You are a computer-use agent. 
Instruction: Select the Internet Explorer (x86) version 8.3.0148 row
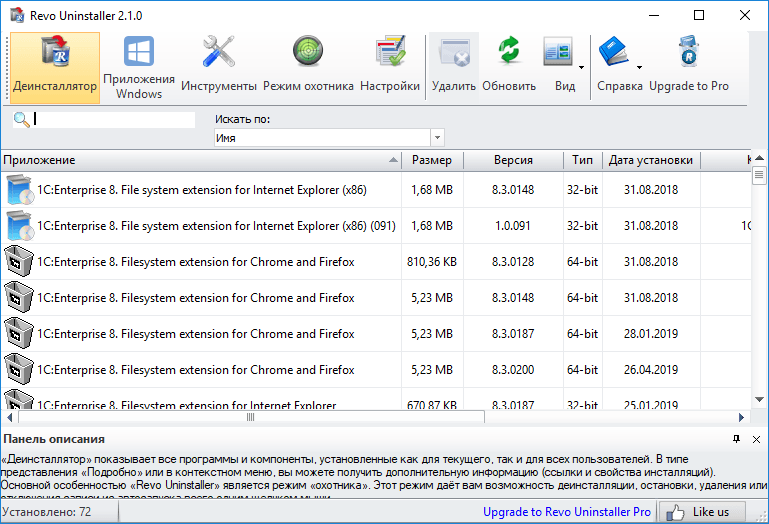point(376,190)
